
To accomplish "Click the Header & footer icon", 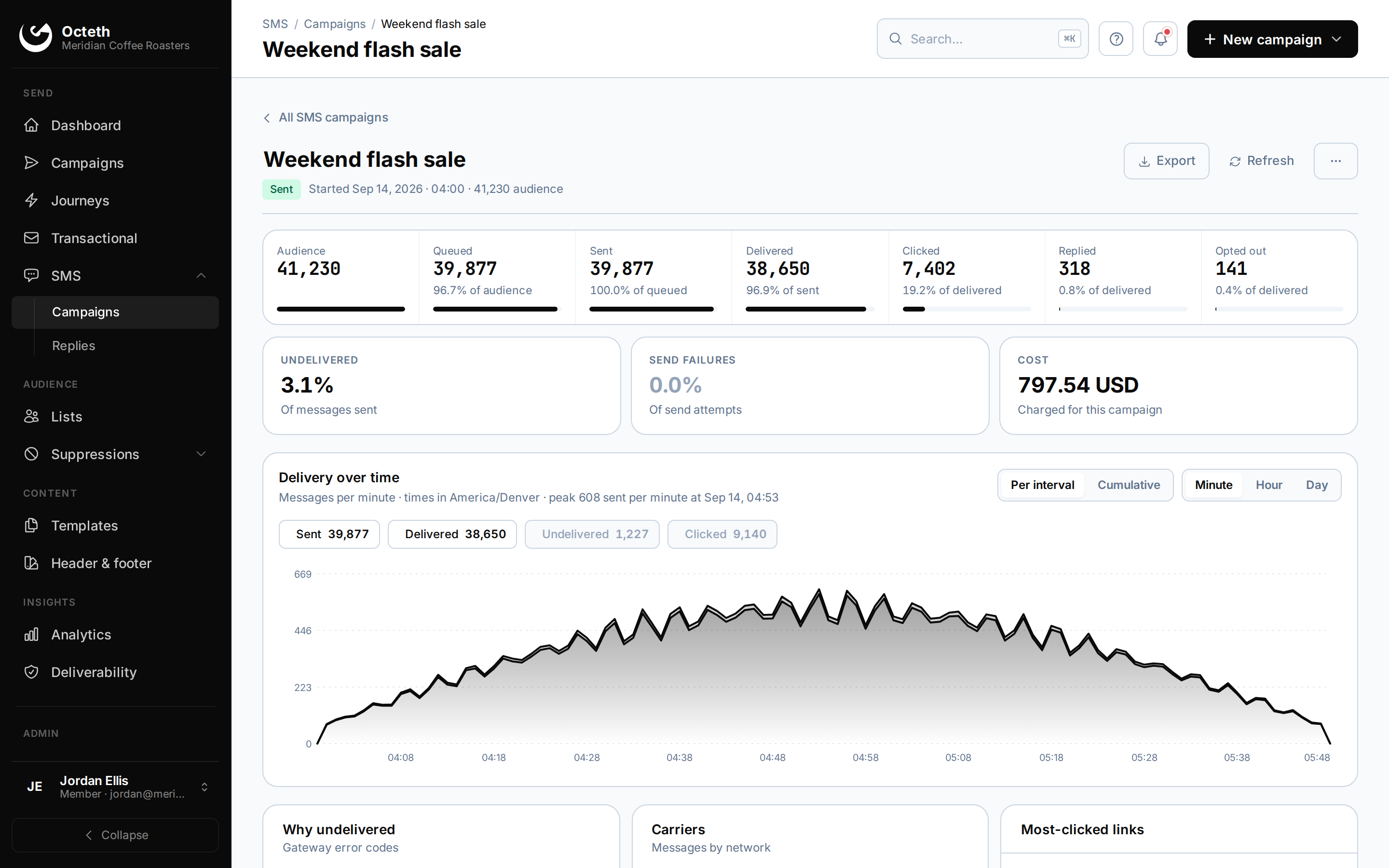I will point(31,563).
